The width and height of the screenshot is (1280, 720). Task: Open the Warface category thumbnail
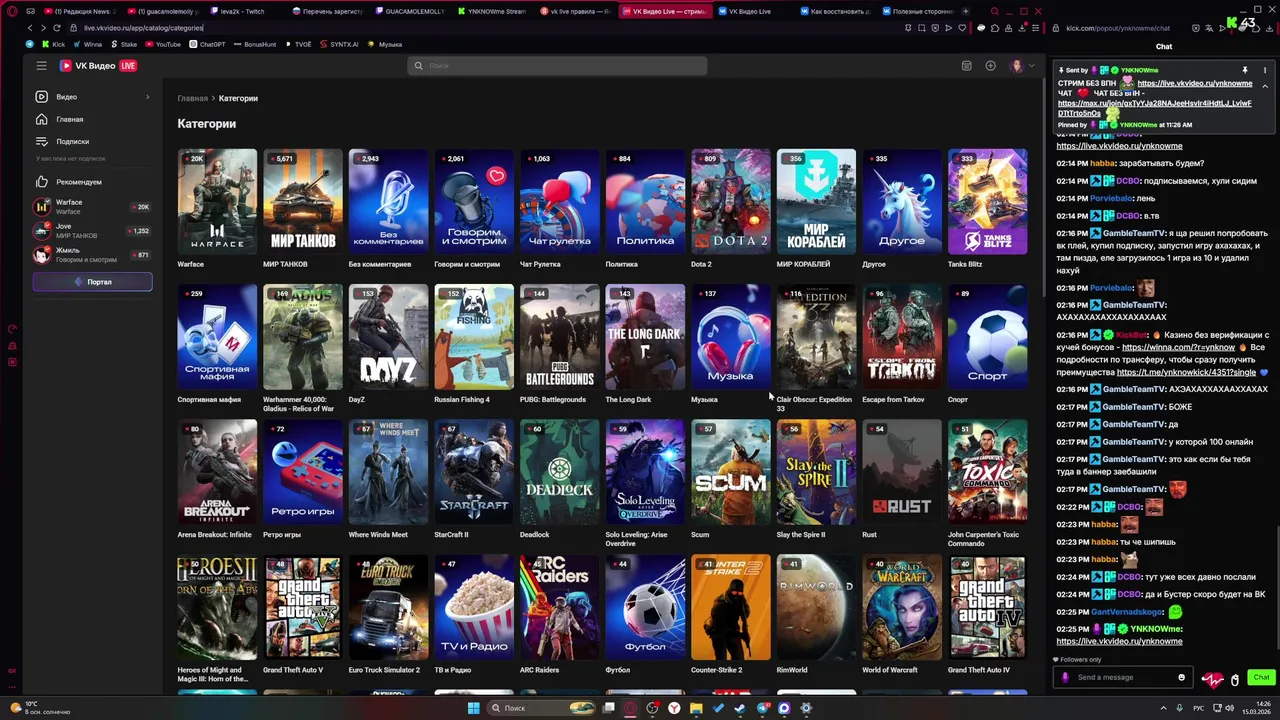(217, 201)
